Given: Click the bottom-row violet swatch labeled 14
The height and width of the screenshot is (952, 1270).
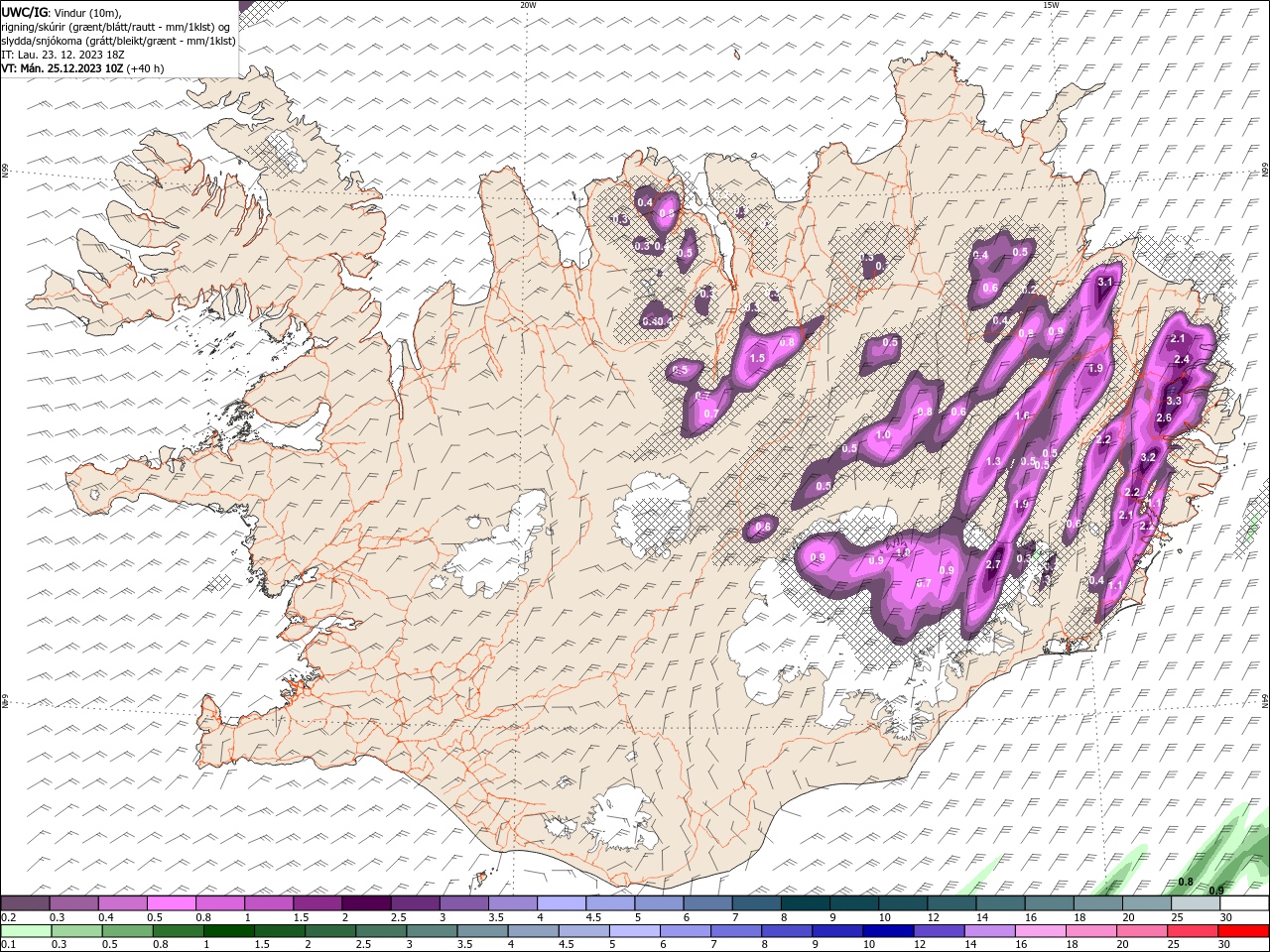Looking at the screenshot, I should (x=989, y=930).
